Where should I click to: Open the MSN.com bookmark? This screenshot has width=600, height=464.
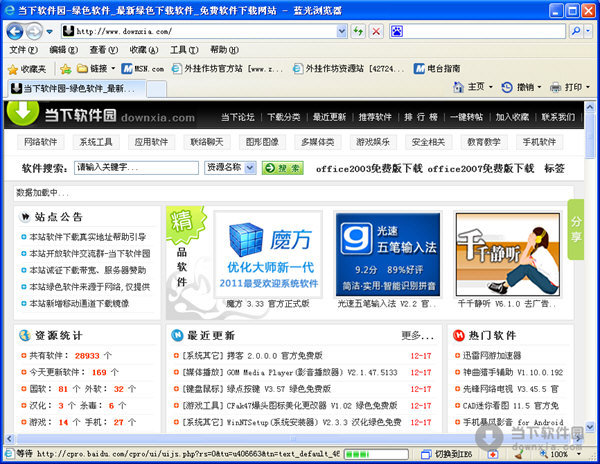(143, 69)
